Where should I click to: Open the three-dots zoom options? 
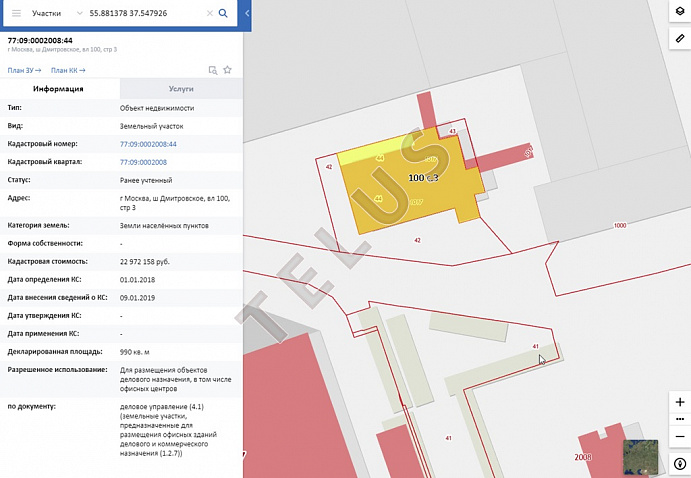click(x=680, y=419)
